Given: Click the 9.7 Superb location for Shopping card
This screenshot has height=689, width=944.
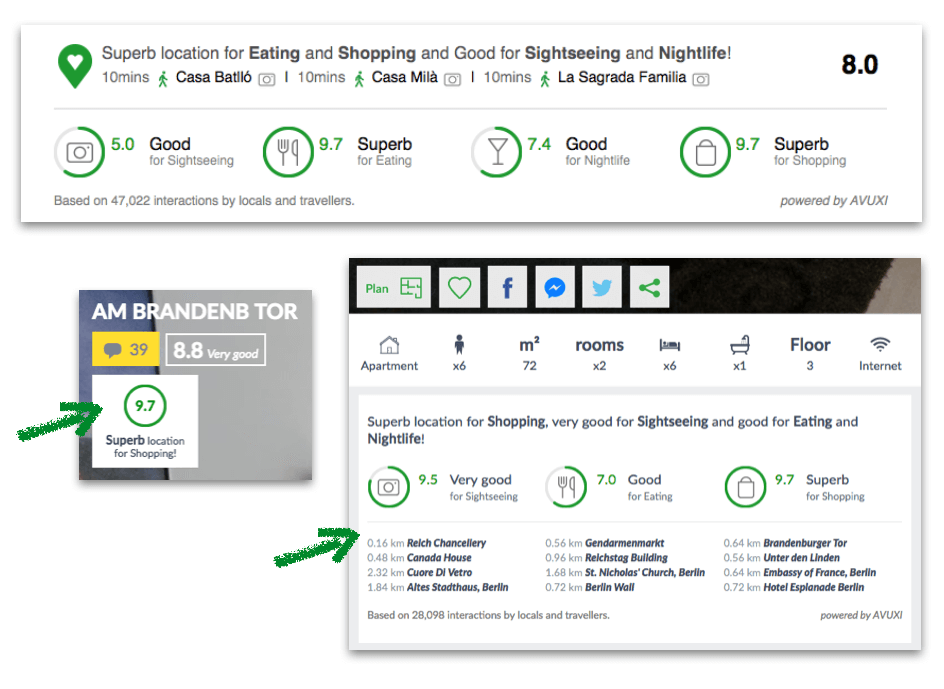Looking at the screenshot, I should pyautogui.click(x=145, y=421).
